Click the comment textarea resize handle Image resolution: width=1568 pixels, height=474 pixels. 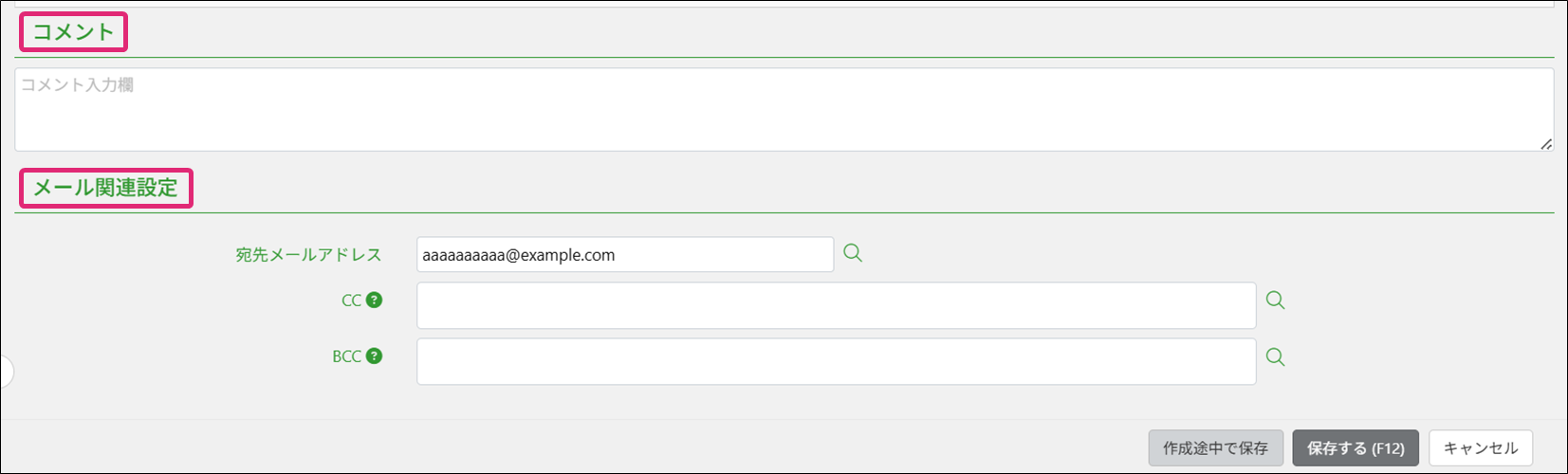1546,144
